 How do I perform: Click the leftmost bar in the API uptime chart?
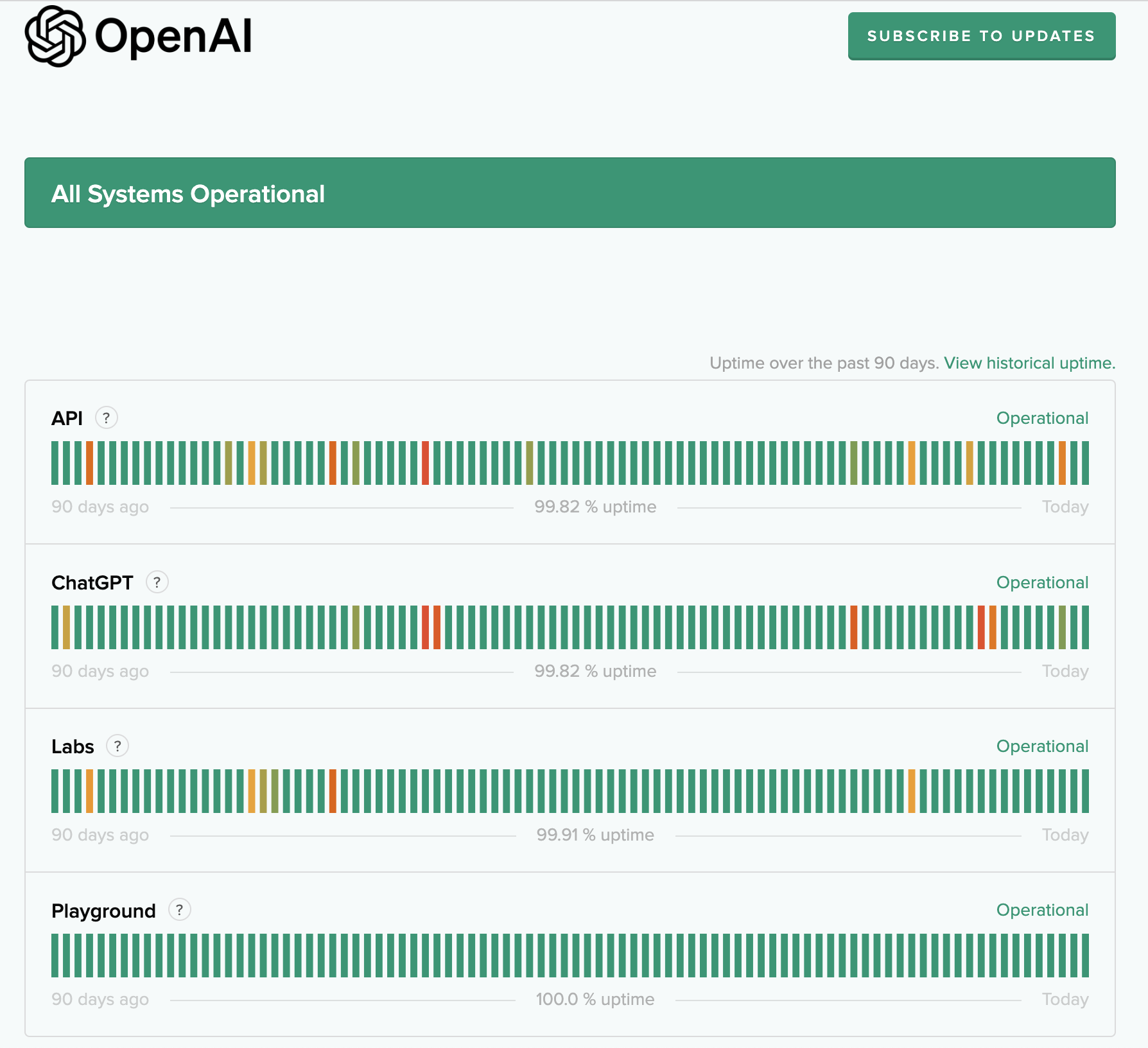(x=55, y=463)
